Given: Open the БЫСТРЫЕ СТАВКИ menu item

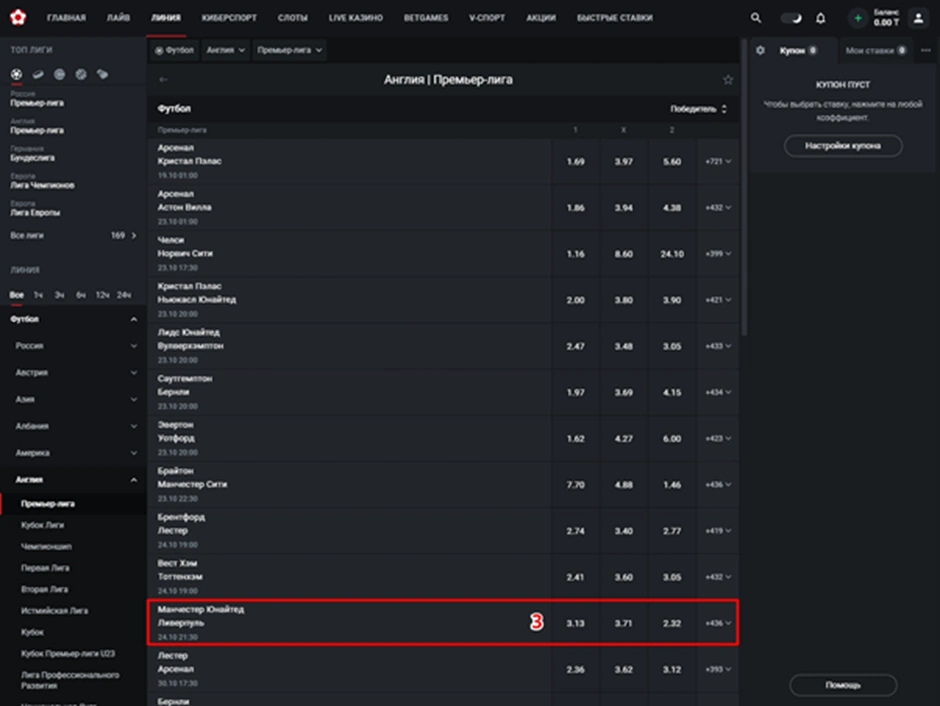Looking at the screenshot, I should (614, 18).
